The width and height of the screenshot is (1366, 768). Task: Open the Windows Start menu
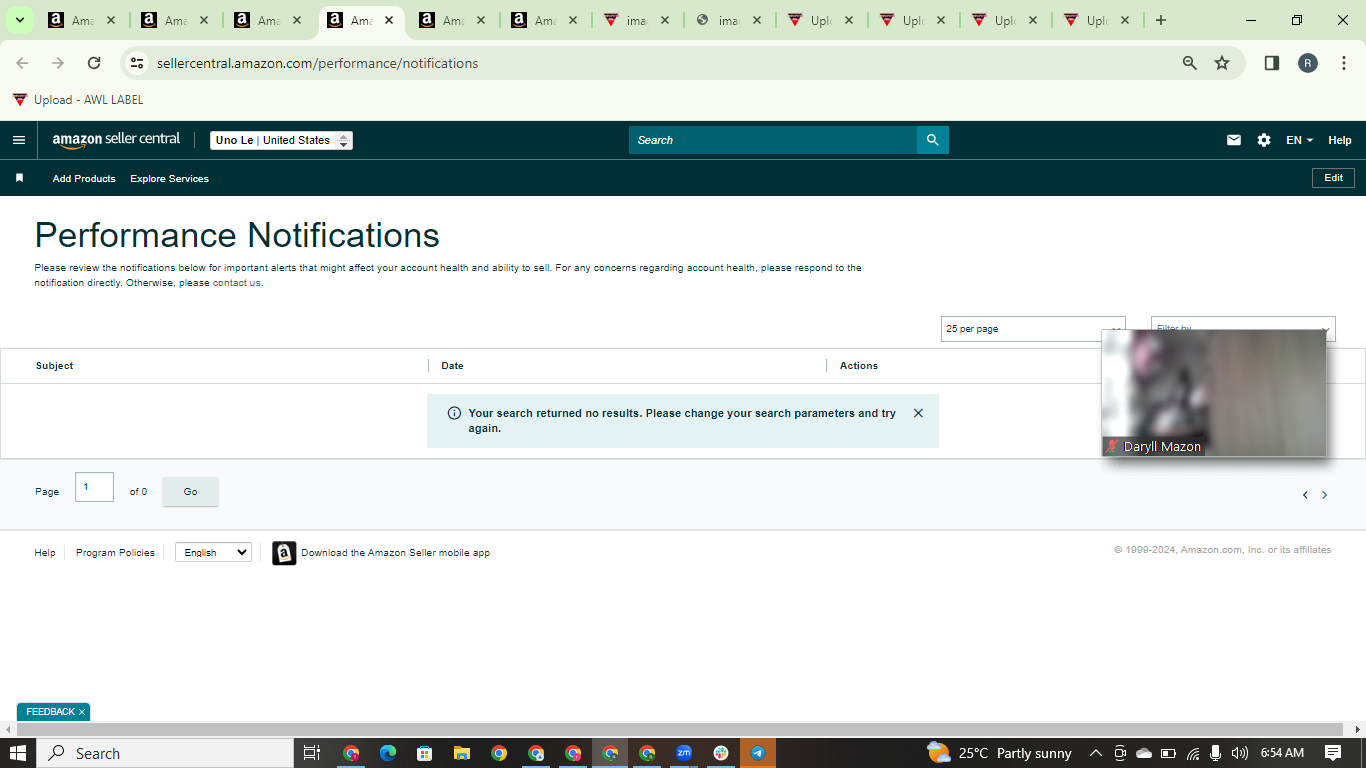[x=17, y=753]
